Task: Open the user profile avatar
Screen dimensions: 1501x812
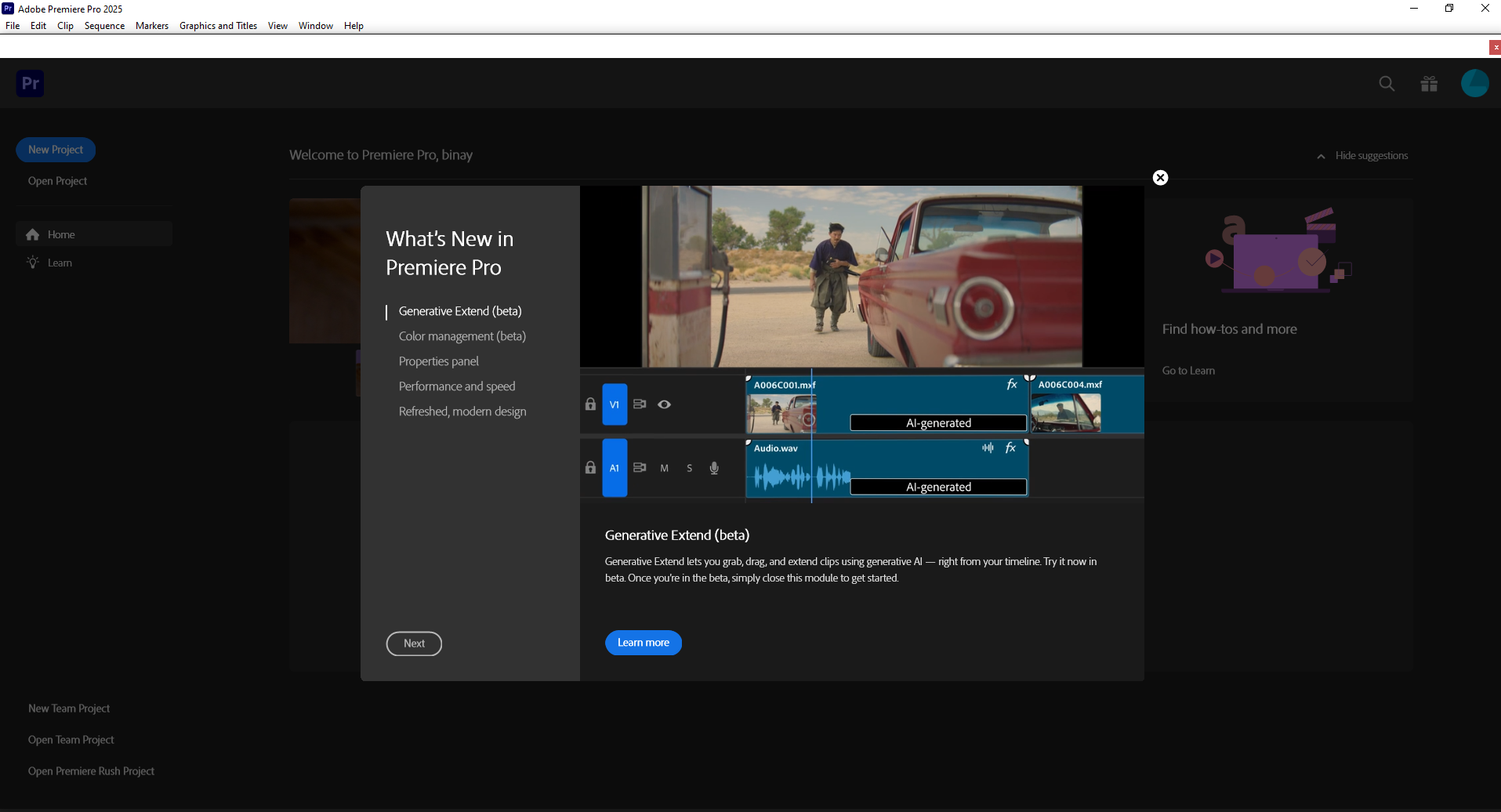Action: [1474, 83]
